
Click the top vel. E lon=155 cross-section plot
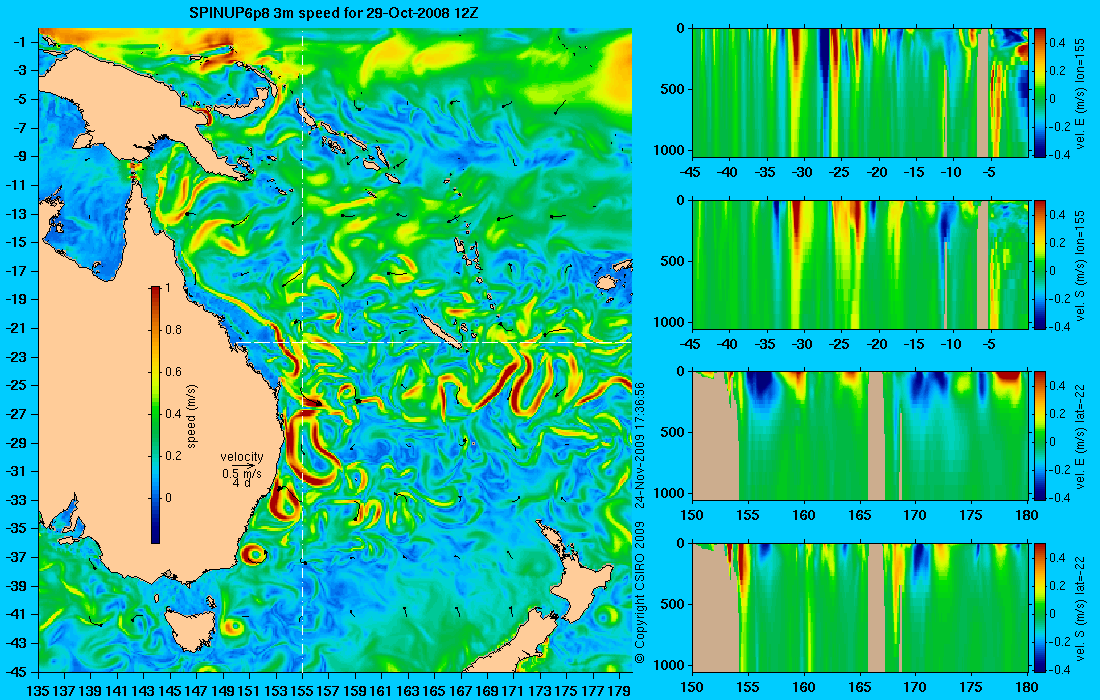coord(860,93)
